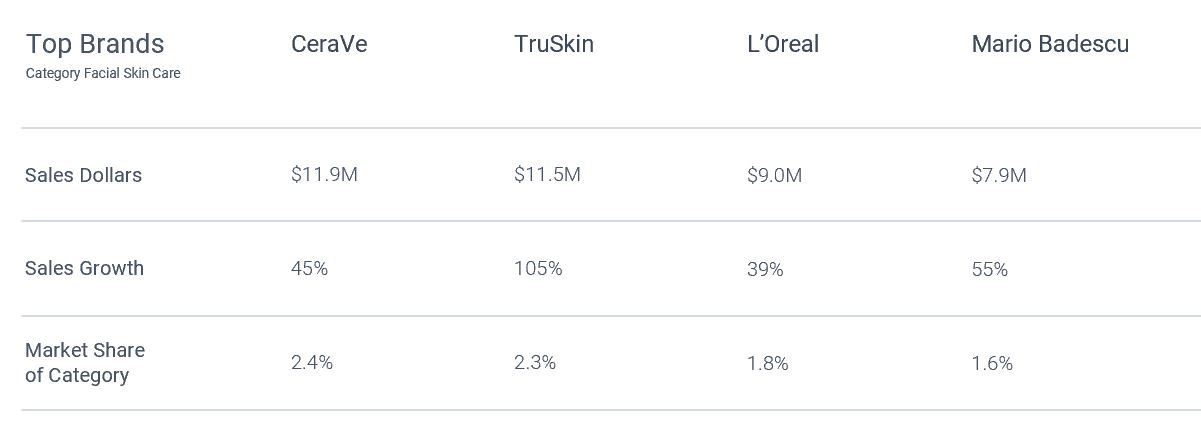This screenshot has width=1201, height=443.
Task: Select the Category Facial Skin Care subtitle
Action: [x=103, y=73]
